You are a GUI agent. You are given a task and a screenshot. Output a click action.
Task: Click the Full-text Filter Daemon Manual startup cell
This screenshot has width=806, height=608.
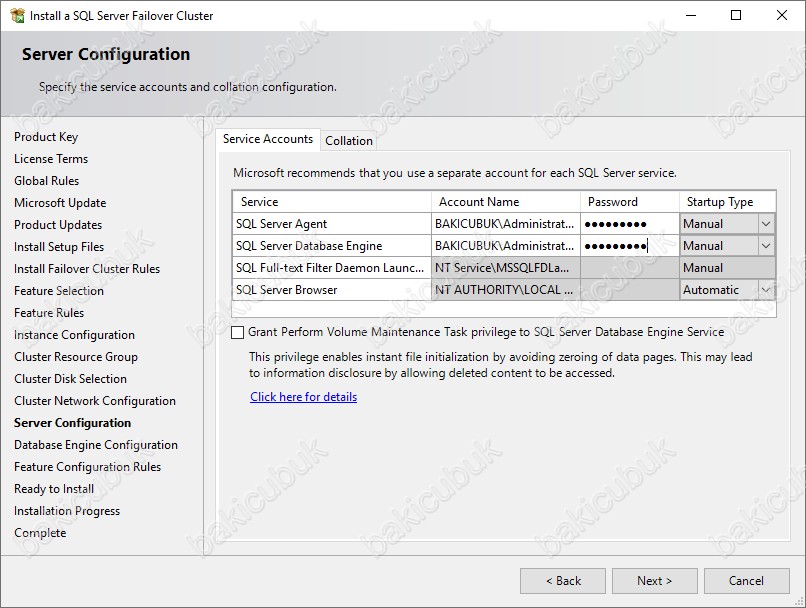(727, 268)
